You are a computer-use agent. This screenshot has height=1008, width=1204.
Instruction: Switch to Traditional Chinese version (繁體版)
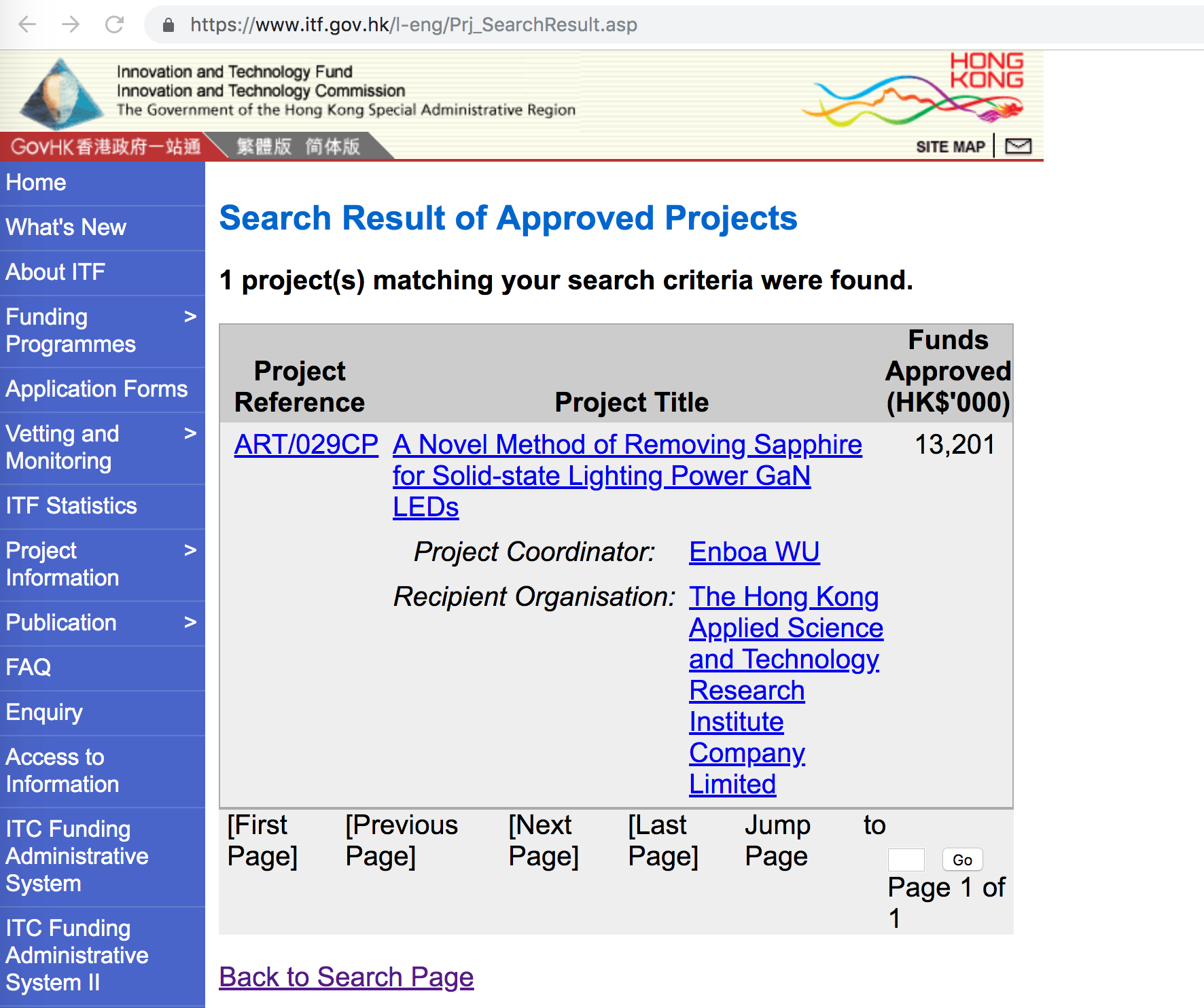click(264, 146)
